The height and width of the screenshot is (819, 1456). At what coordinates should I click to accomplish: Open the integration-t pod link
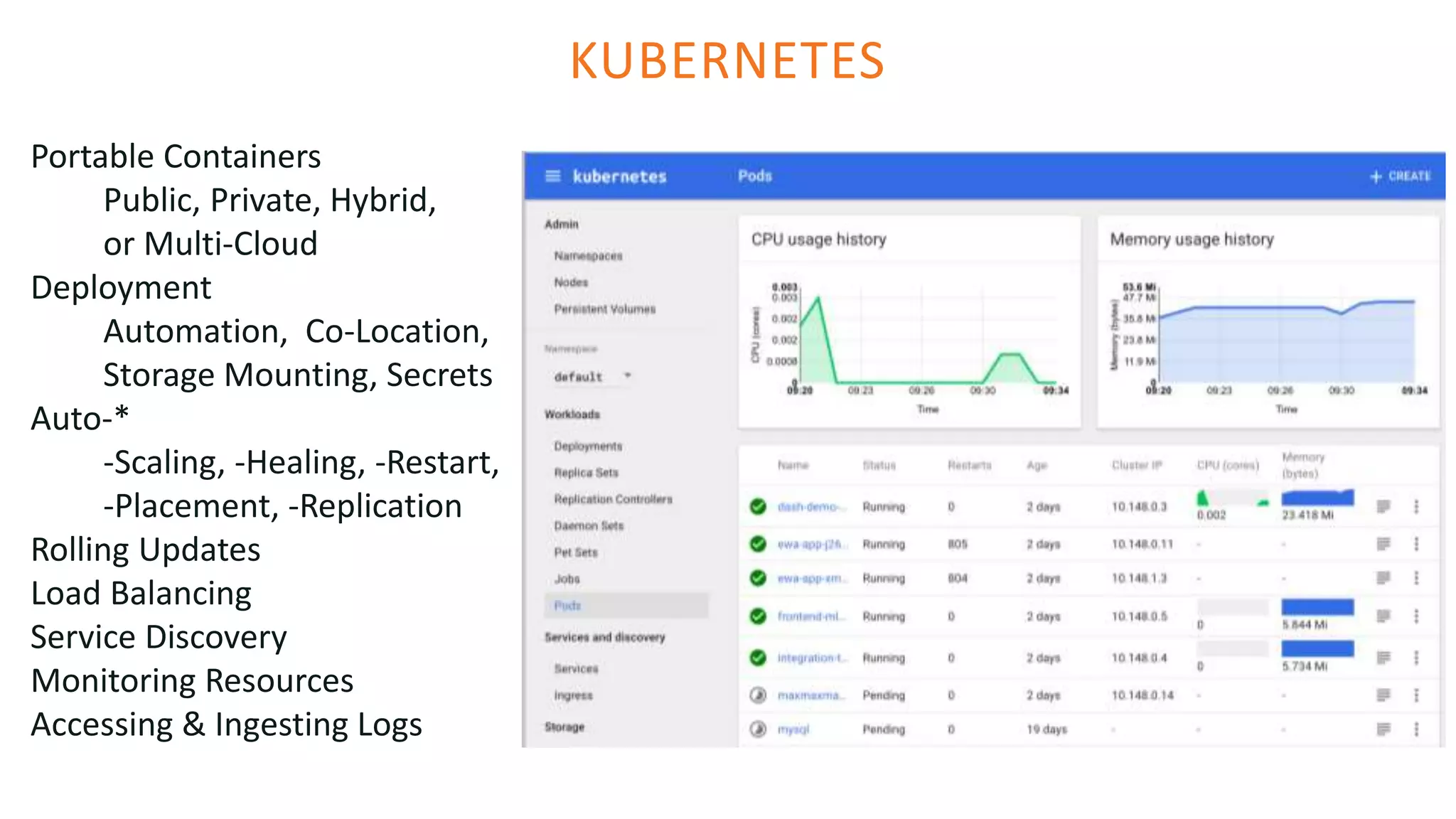click(813, 658)
